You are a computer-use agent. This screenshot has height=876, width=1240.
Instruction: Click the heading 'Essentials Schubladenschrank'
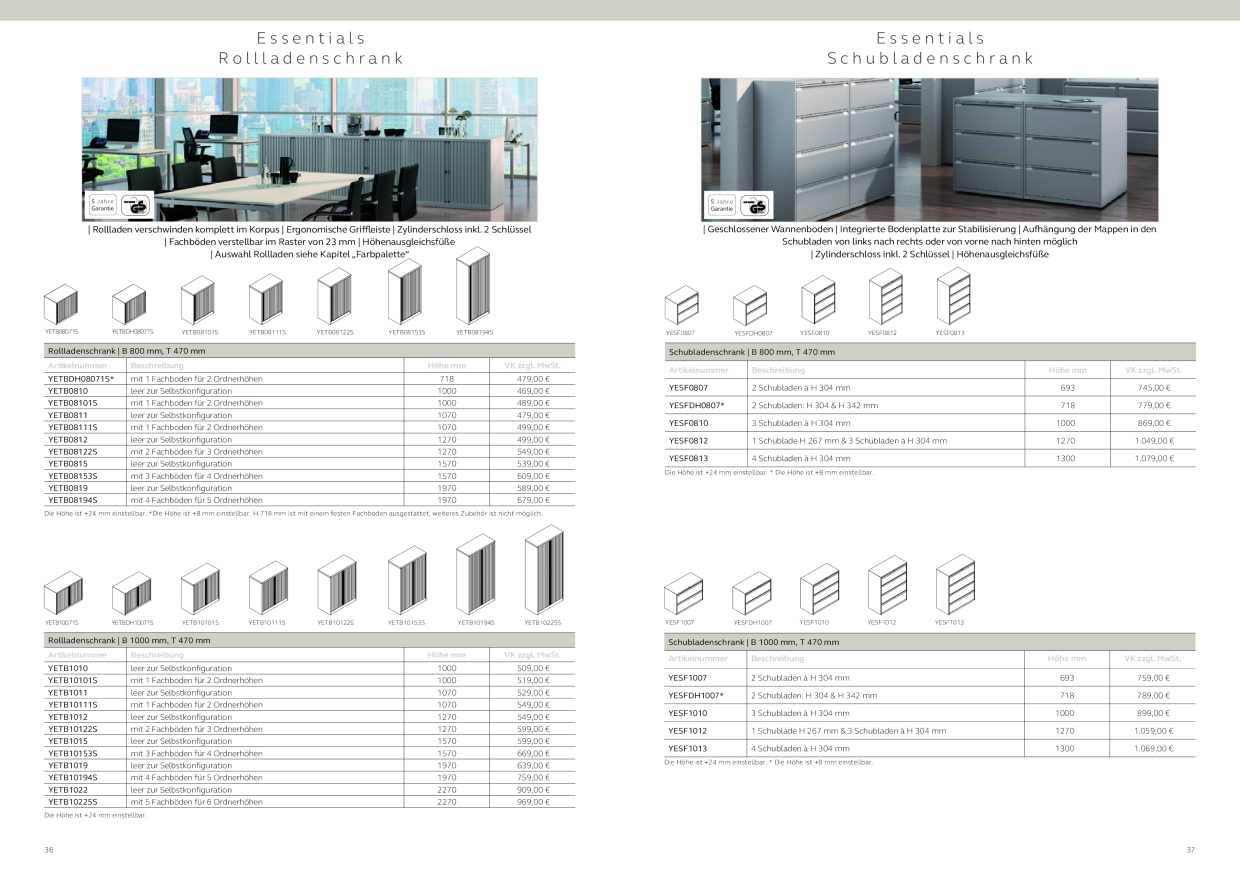pos(930,48)
